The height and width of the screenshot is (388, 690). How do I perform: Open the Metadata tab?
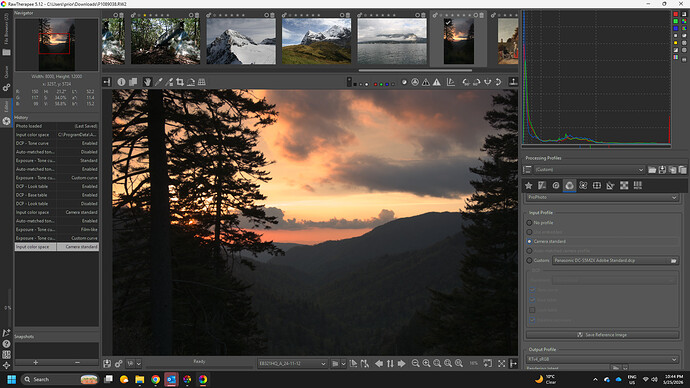638,186
